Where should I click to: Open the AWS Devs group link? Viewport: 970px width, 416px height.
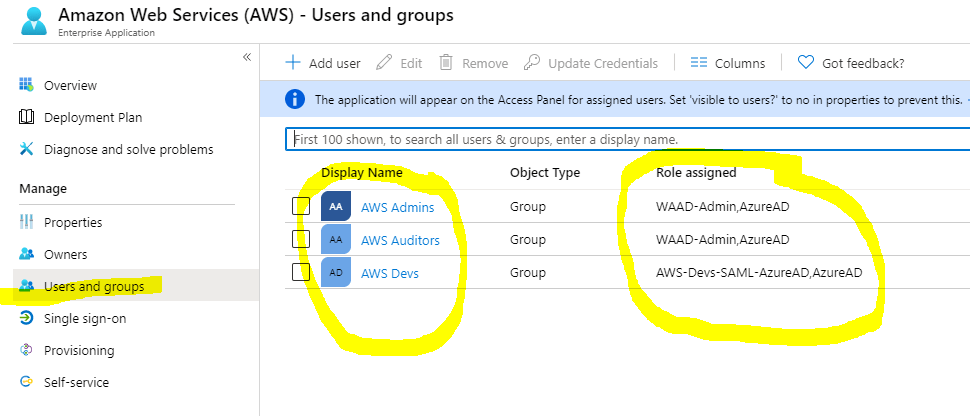(389, 273)
